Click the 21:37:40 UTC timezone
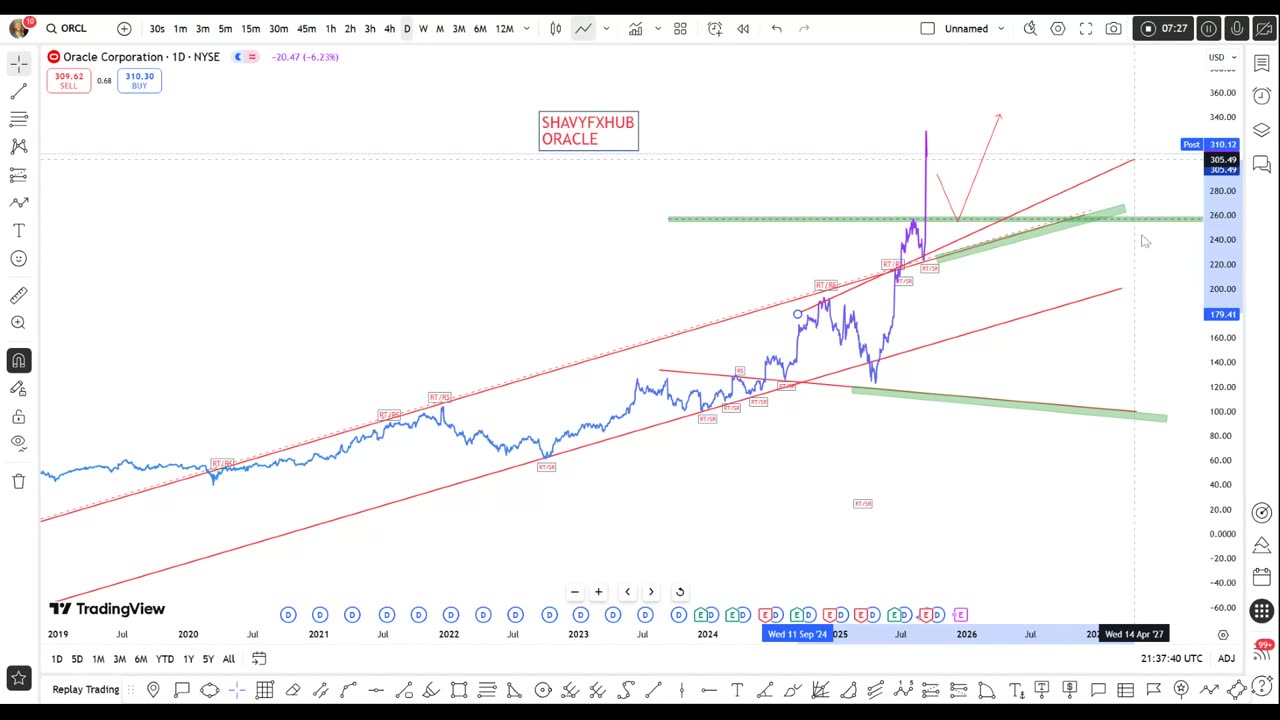The image size is (1280, 720). pos(1171,659)
